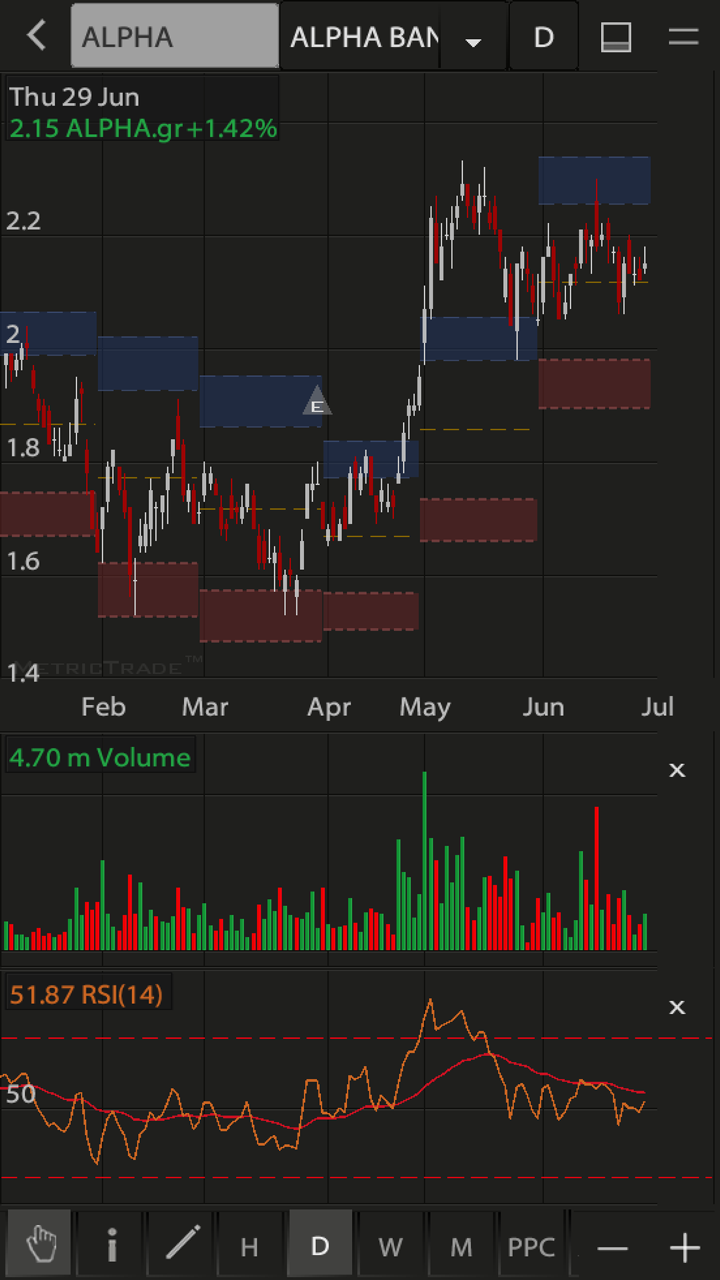Close the Volume indicator panel
Viewport: 720px width, 1280px height.
[x=677, y=770]
